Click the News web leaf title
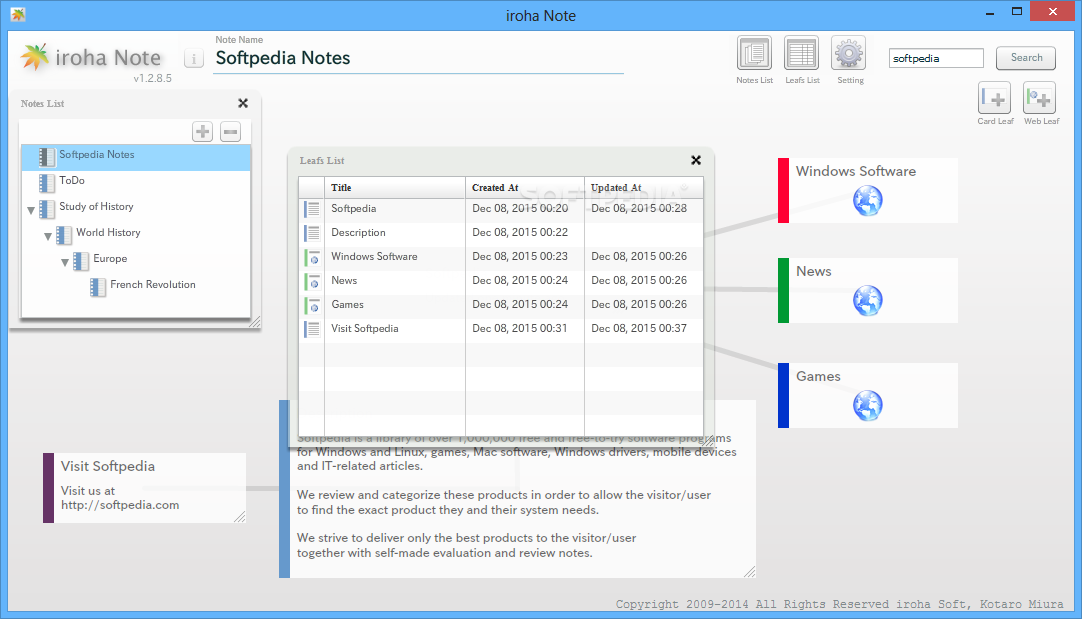Viewport: 1082px width, 619px height. pos(814,271)
